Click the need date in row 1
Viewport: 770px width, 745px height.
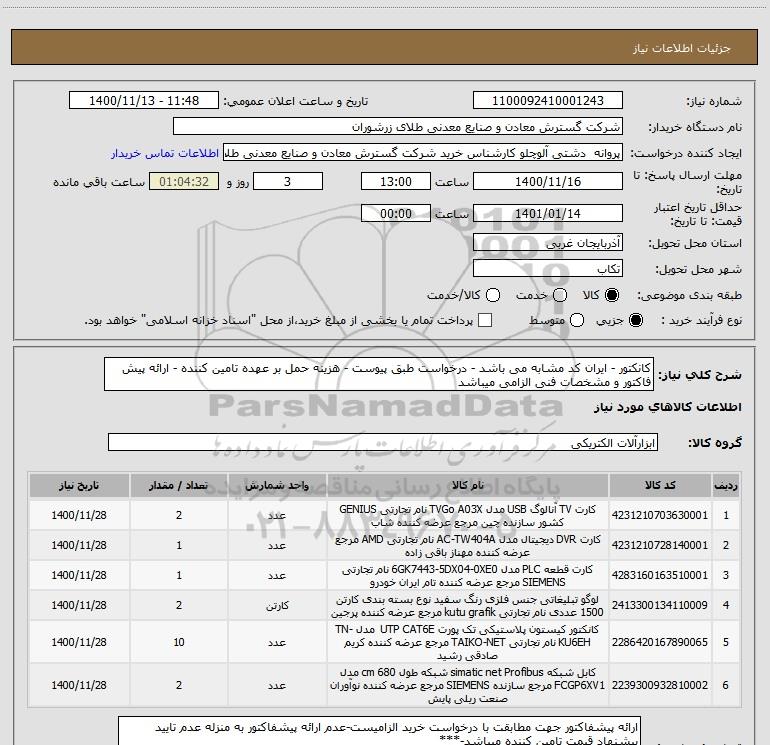click(x=79, y=515)
